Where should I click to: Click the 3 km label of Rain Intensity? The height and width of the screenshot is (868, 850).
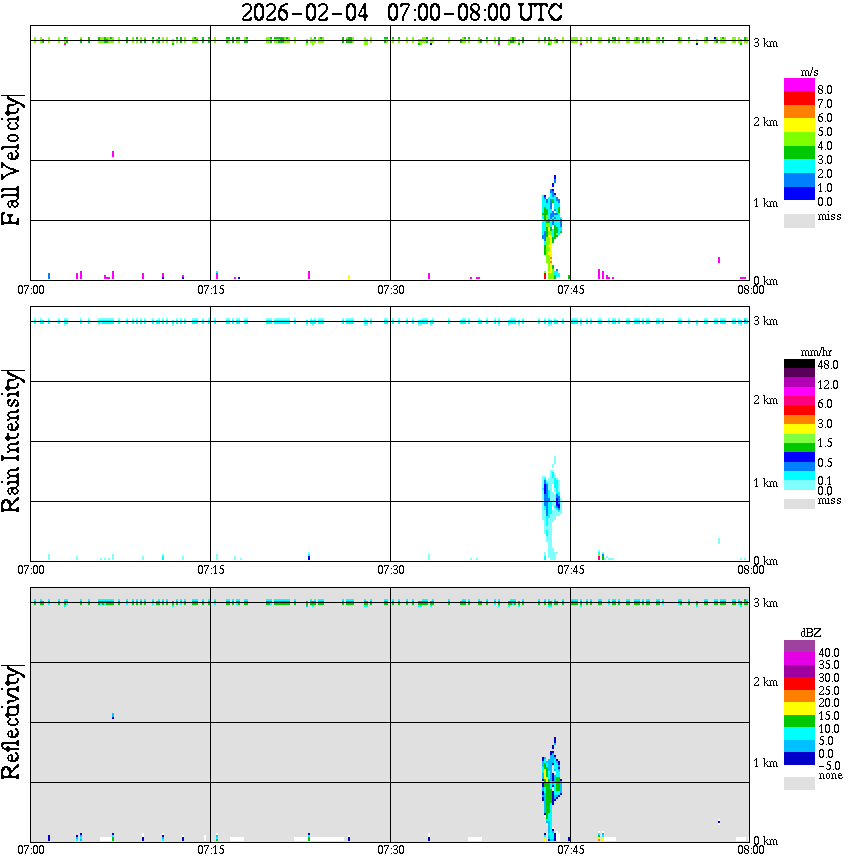pos(765,321)
